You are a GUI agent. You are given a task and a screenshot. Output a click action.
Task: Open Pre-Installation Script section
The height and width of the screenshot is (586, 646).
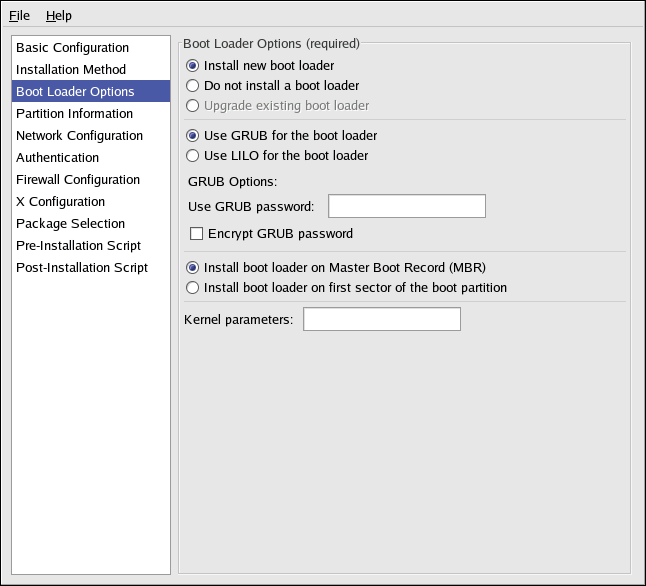click(x=78, y=246)
